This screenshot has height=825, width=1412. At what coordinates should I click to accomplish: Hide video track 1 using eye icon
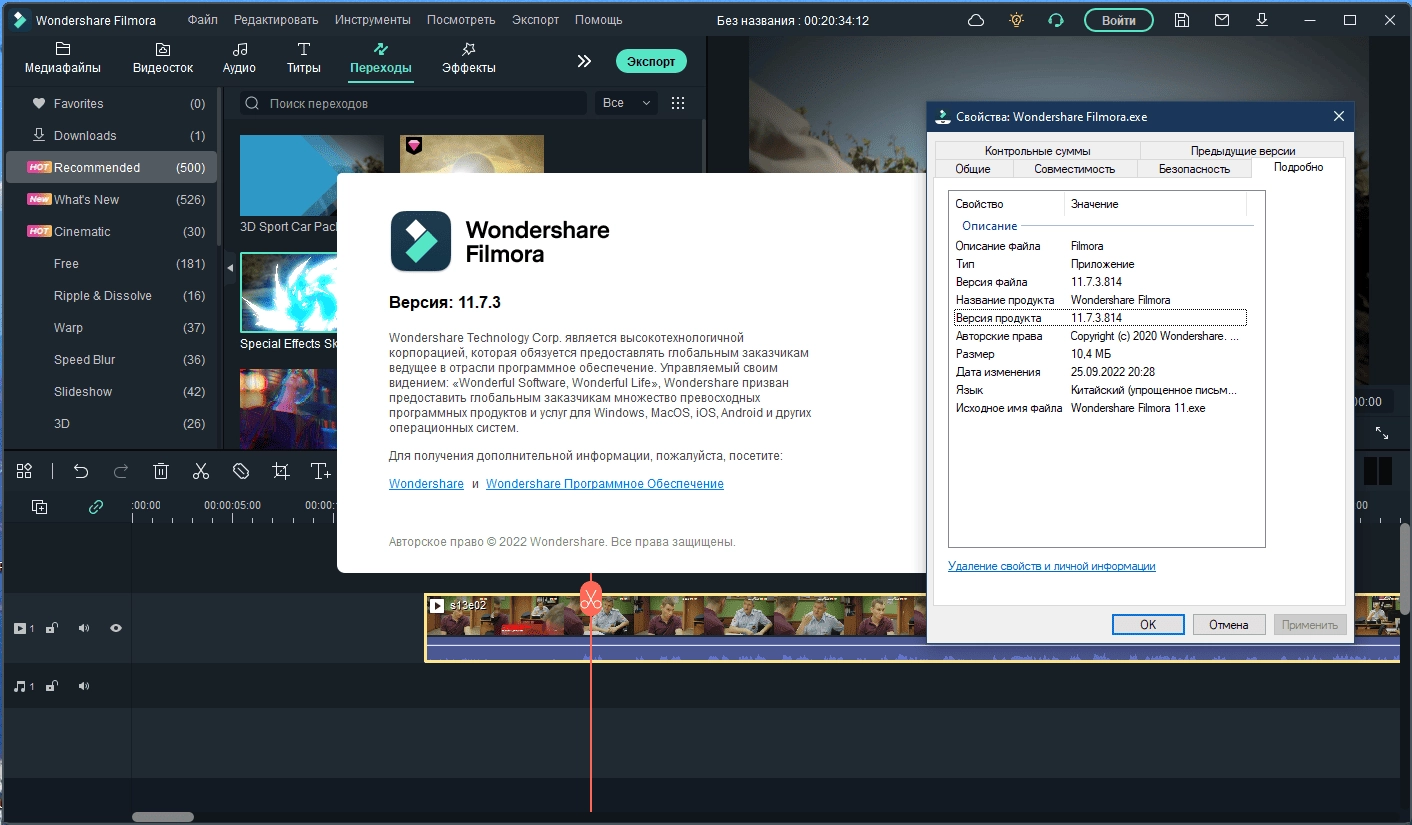click(x=116, y=628)
